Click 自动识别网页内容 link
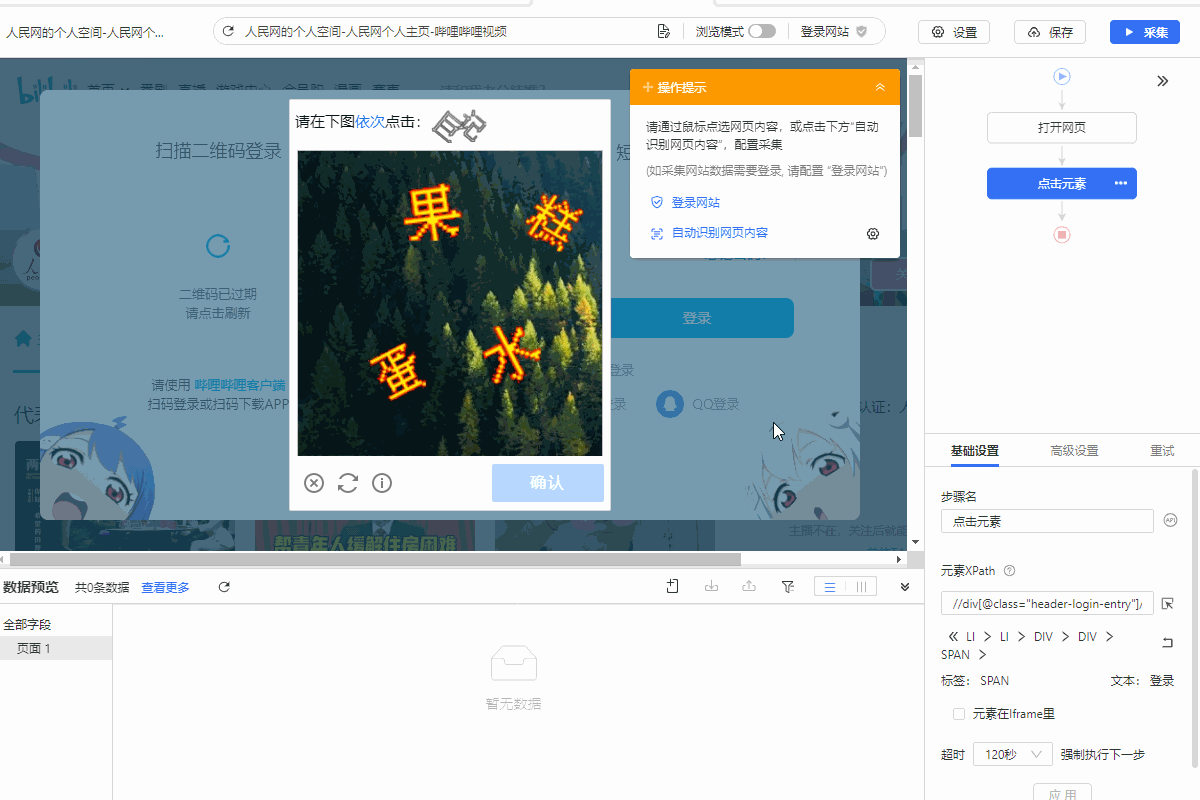This screenshot has height=800, width=1200. (x=719, y=233)
